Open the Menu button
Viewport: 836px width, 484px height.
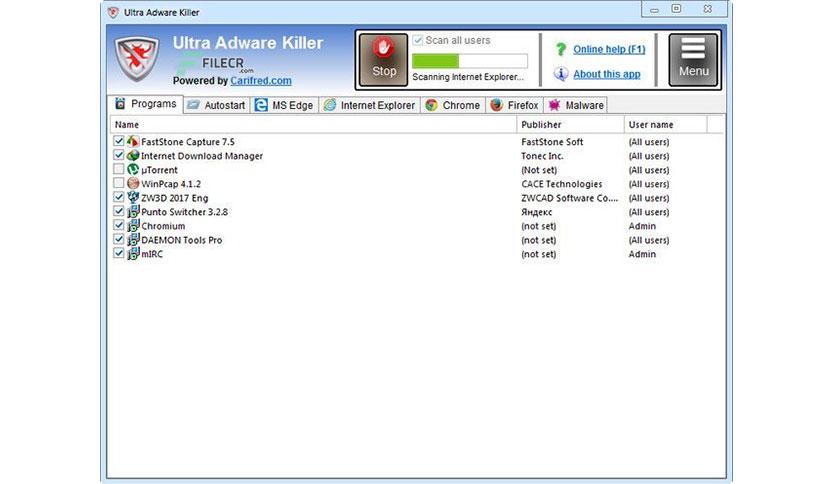click(693, 60)
